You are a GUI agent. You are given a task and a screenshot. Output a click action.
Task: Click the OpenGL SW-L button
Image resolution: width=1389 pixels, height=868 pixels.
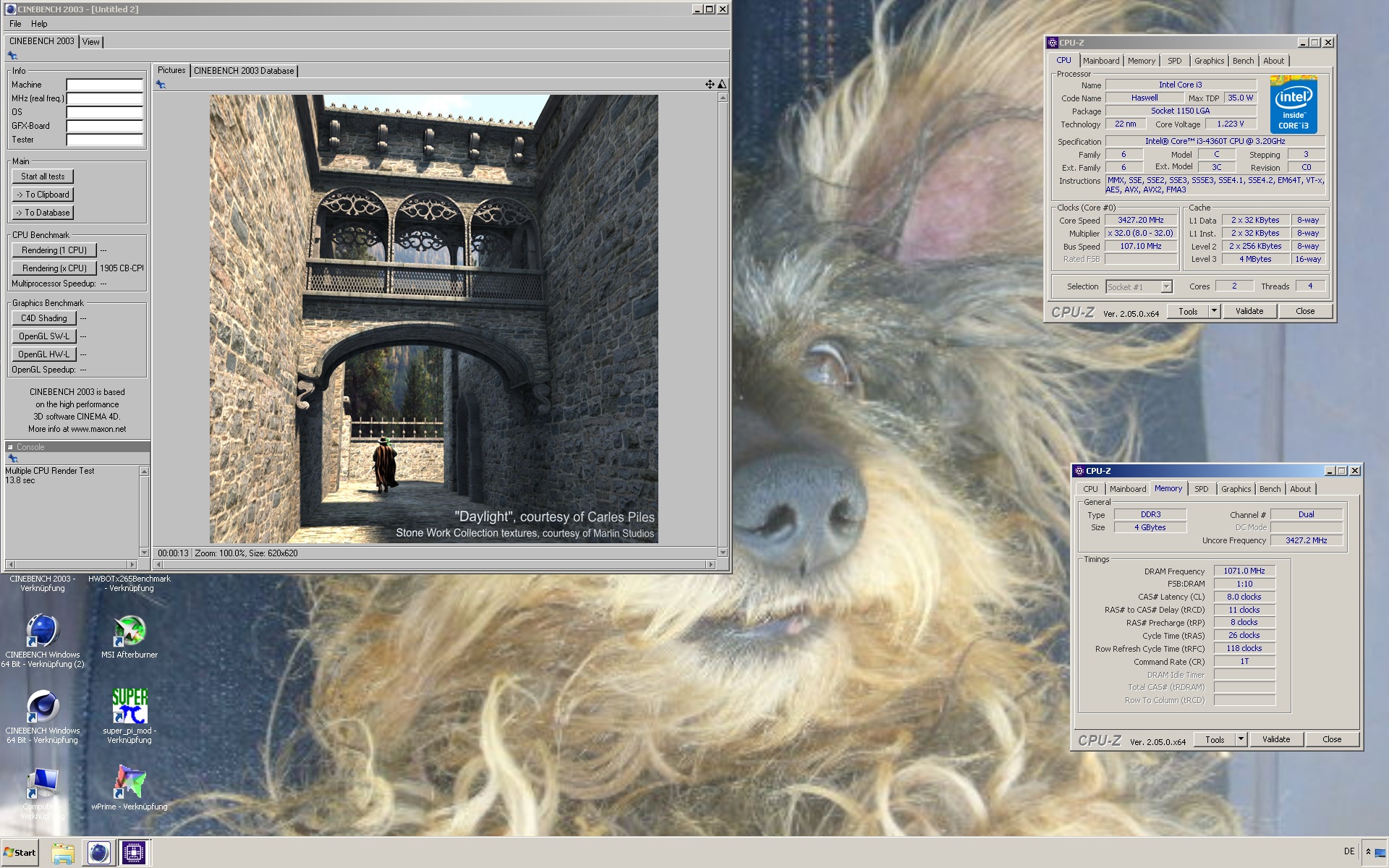click(x=43, y=336)
